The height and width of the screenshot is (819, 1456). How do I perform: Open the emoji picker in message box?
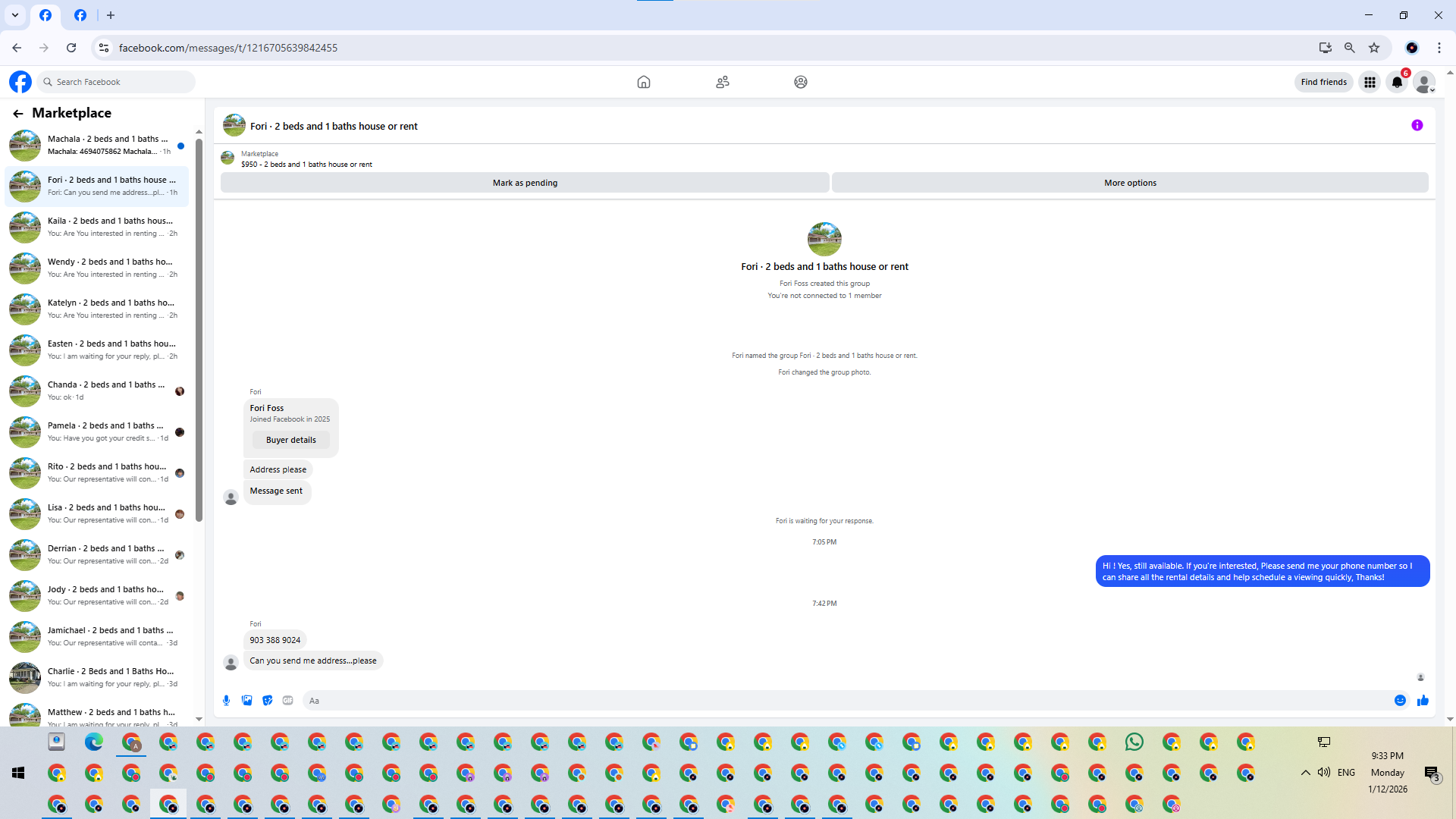tap(1400, 701)
